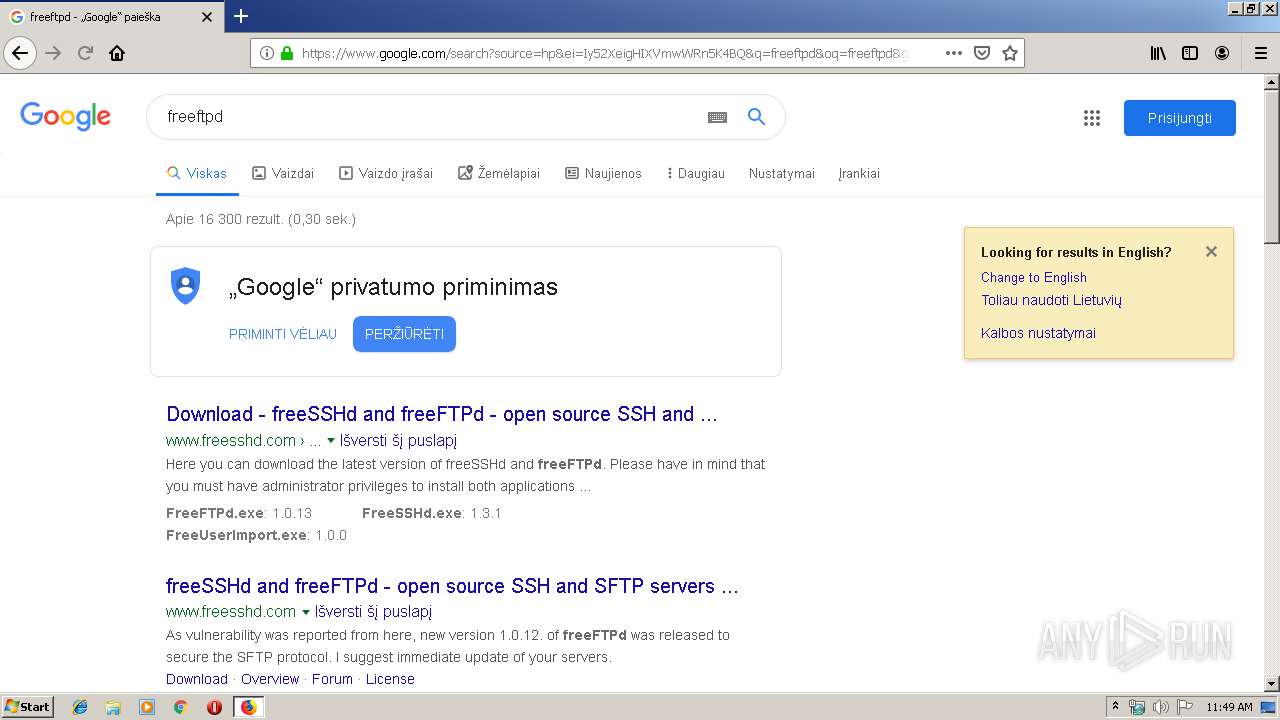
Task: Open the Overview sitelink
Action: (270, 679)
